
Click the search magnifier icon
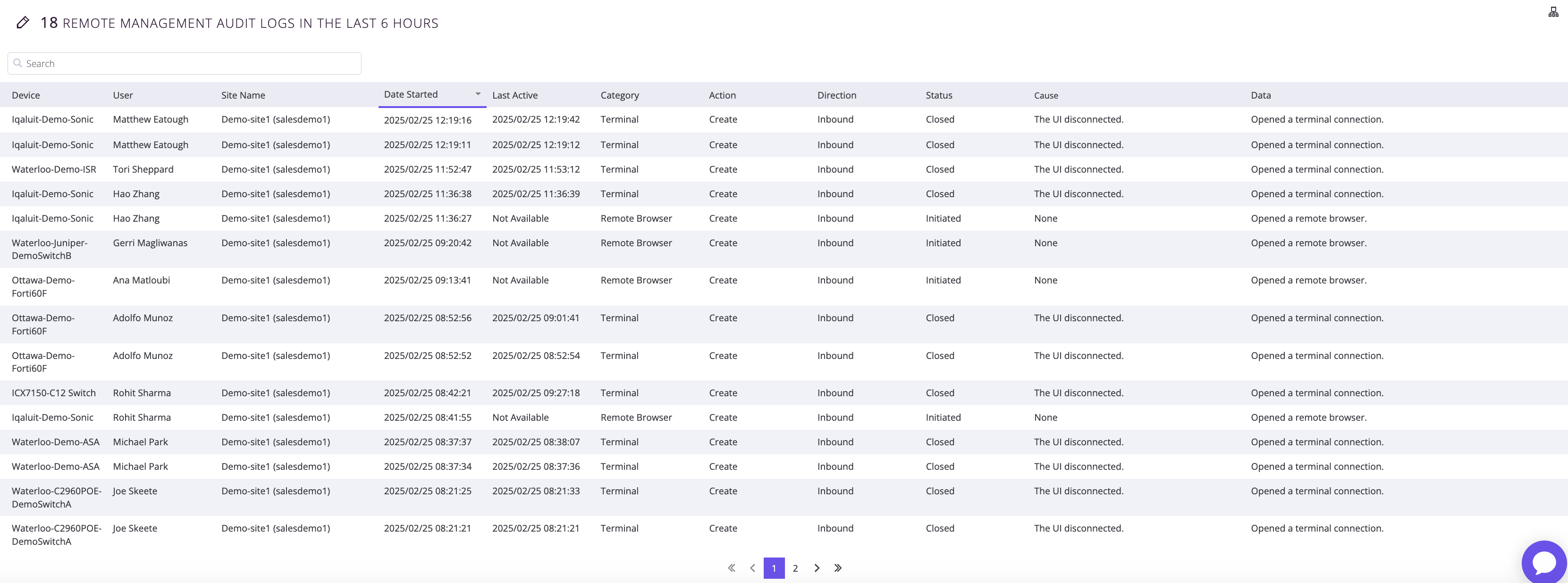click(x=17, y=63)
